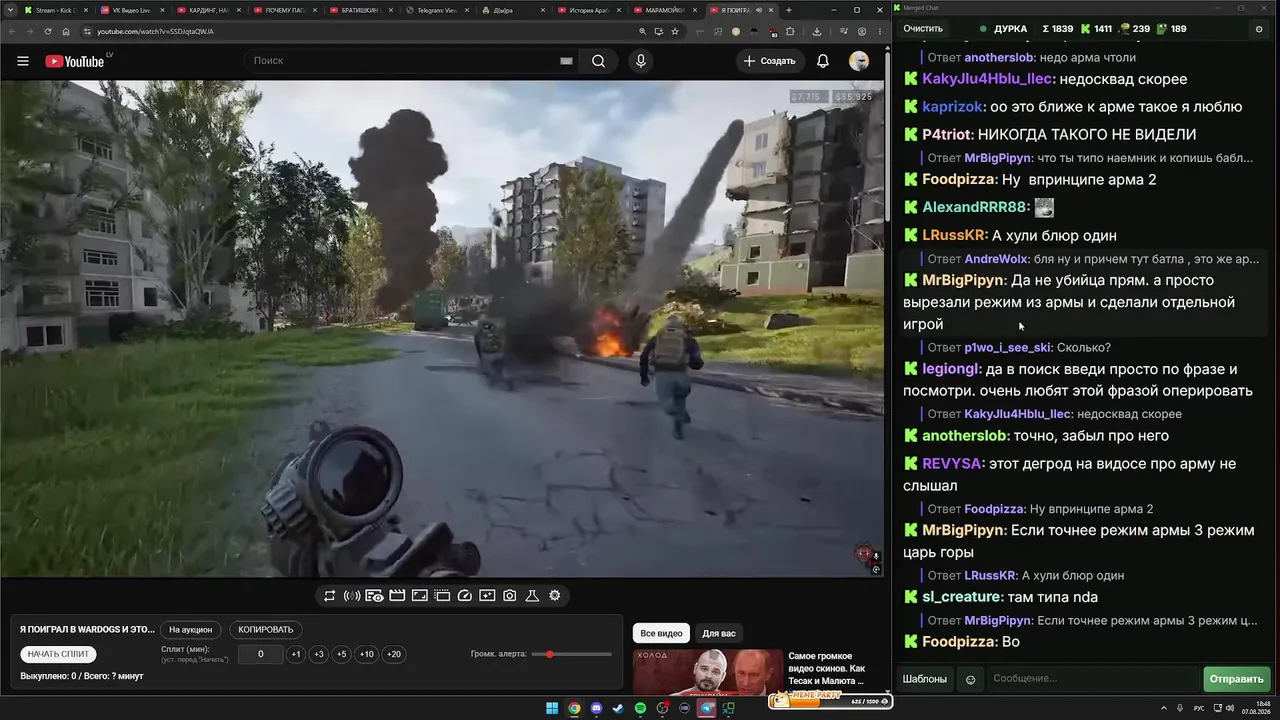Start voice search with the microphone
The width and height of the screenshot is (1280, 720).
[x=641, y=61]
